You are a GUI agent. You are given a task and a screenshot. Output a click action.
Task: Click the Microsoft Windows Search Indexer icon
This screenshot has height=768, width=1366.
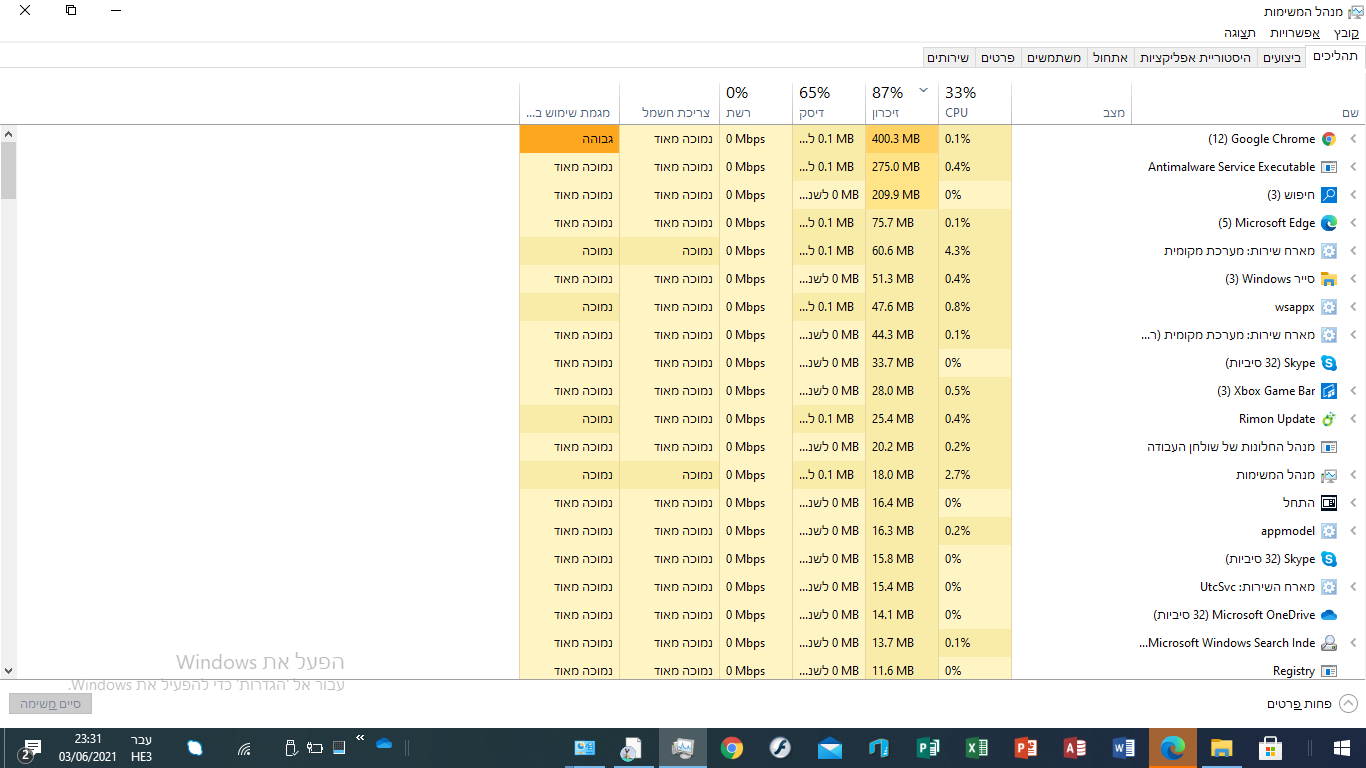(x=1329, y=643)
